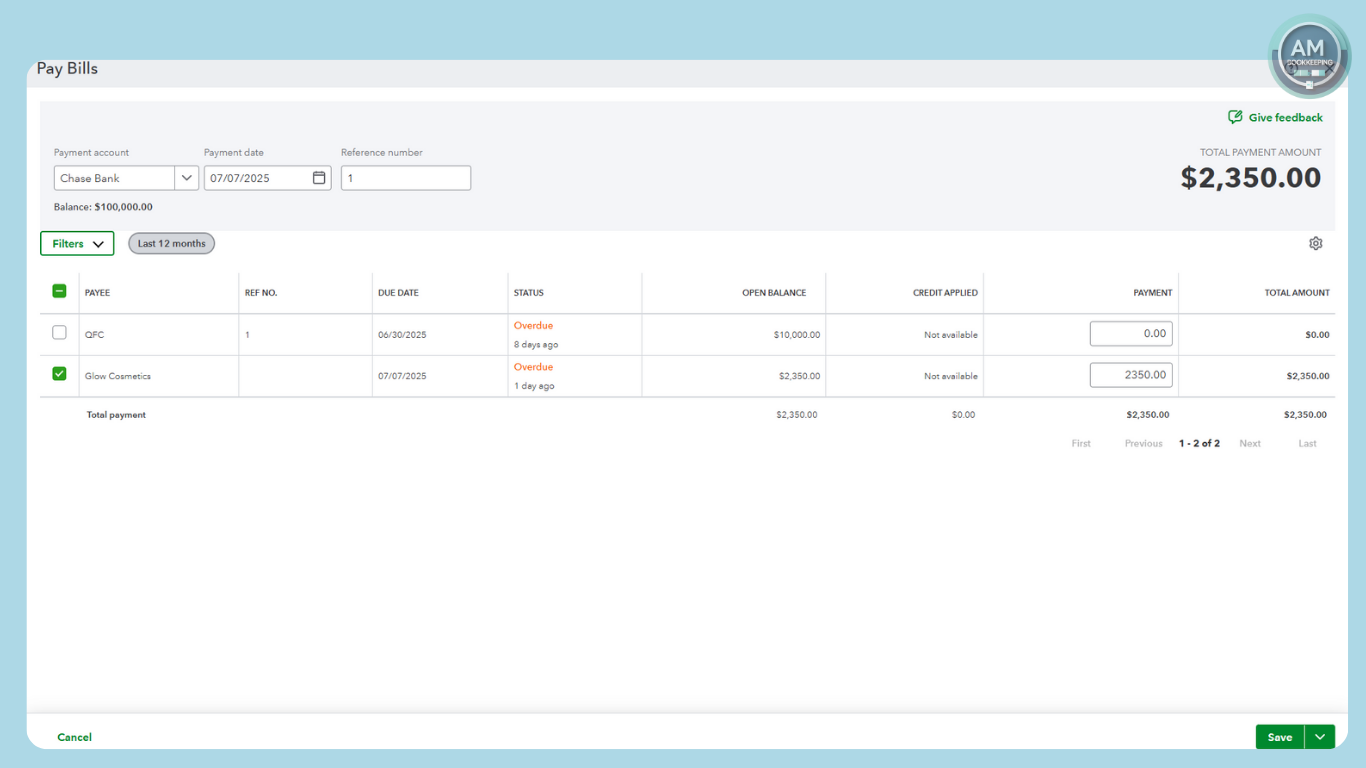
Task: Expand the Save button arrow options
Action: (x=1320, y=737)
